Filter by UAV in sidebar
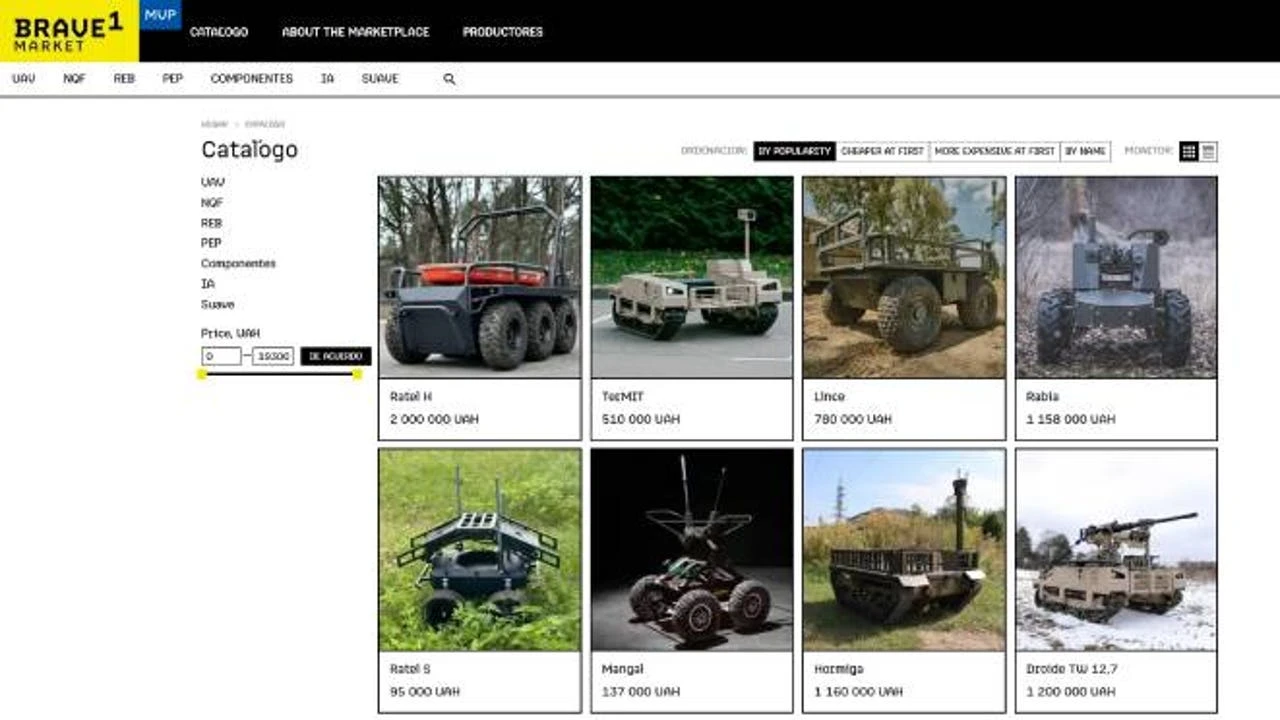This screenshot has height=720, width=1280. point(213,182)
